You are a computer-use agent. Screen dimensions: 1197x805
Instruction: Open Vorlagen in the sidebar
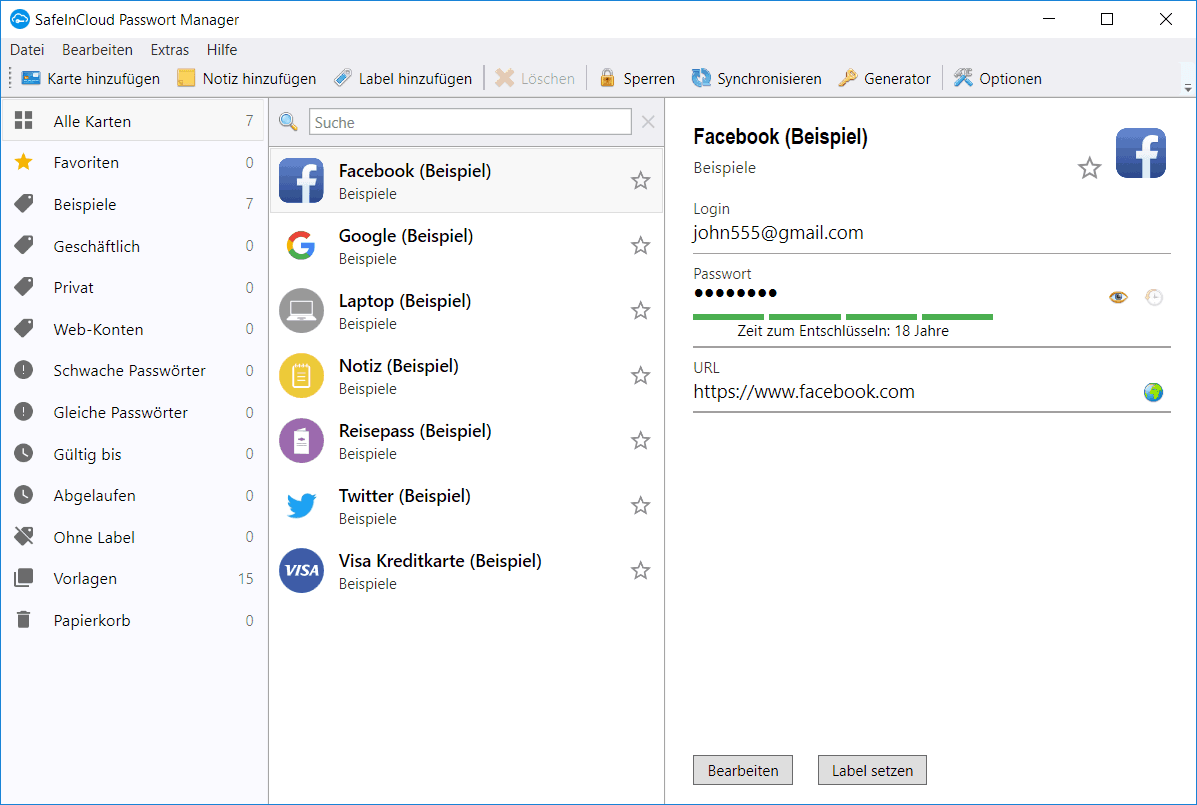(134, 579)
